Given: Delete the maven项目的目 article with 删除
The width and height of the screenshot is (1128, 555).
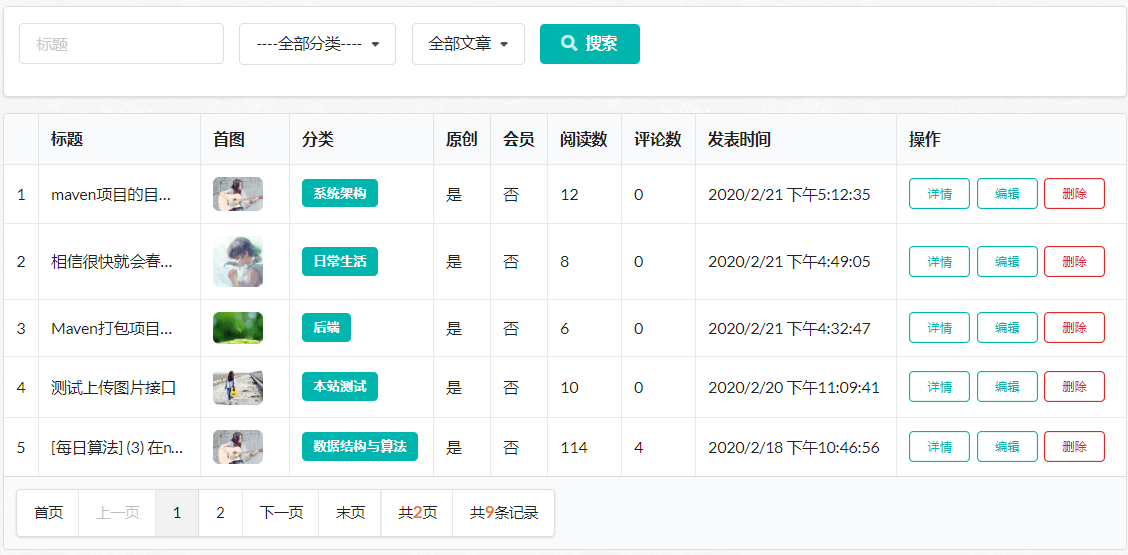Looking at the screenshot, I should tap(1074, 194).
